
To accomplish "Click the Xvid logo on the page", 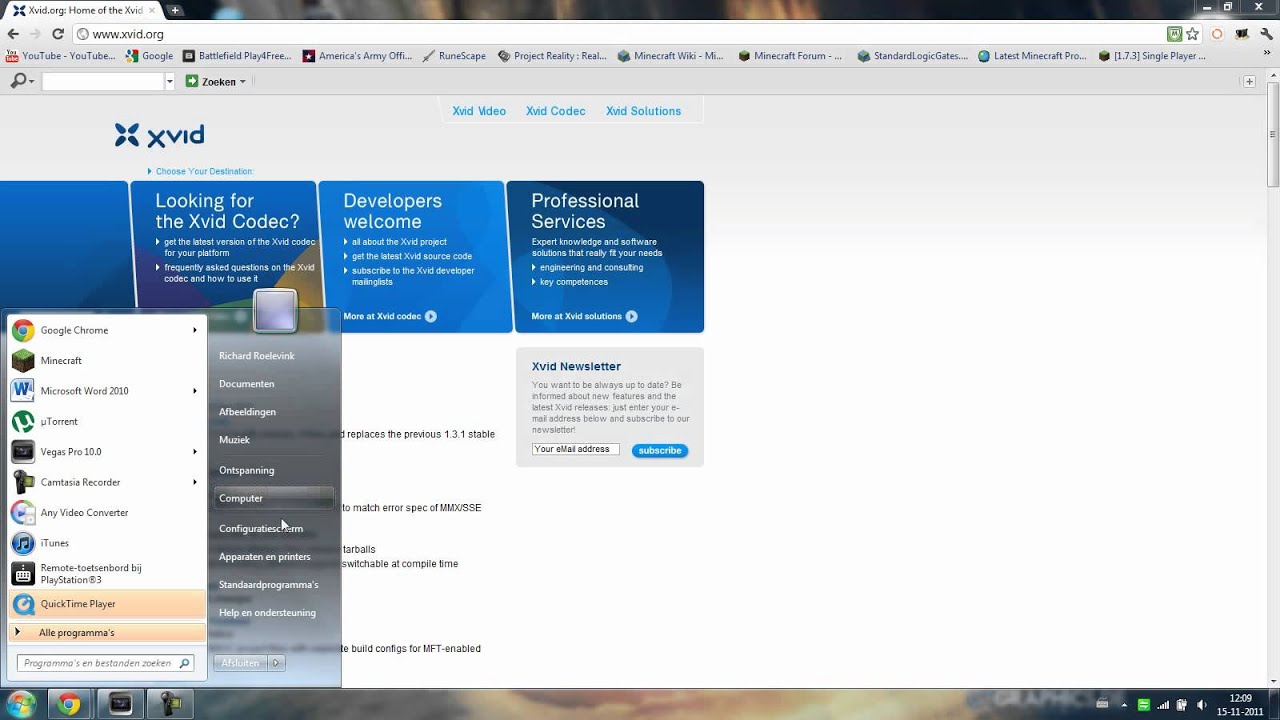I will coord(160,135).
